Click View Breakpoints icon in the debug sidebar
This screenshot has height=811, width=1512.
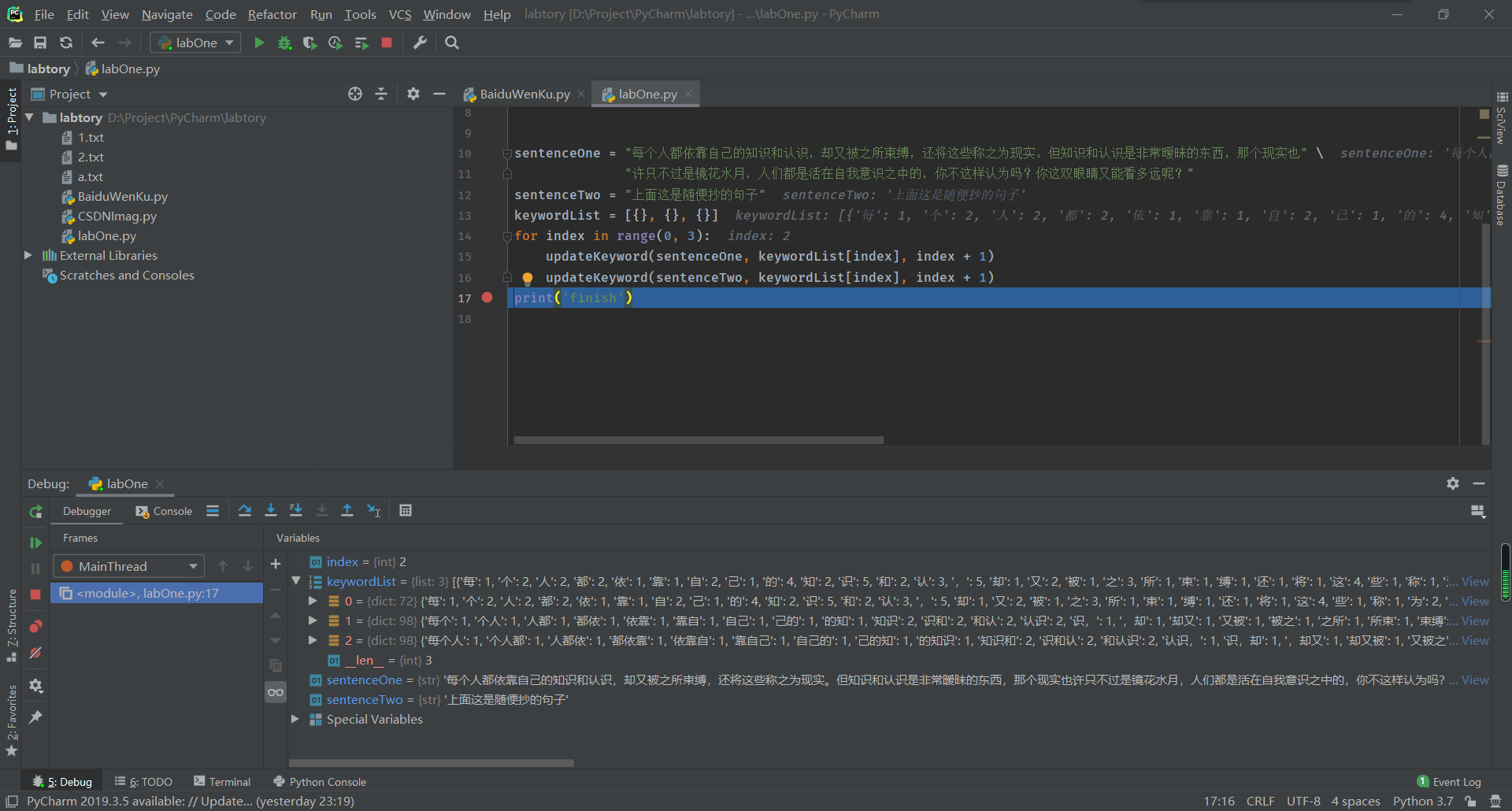point(35,627)
